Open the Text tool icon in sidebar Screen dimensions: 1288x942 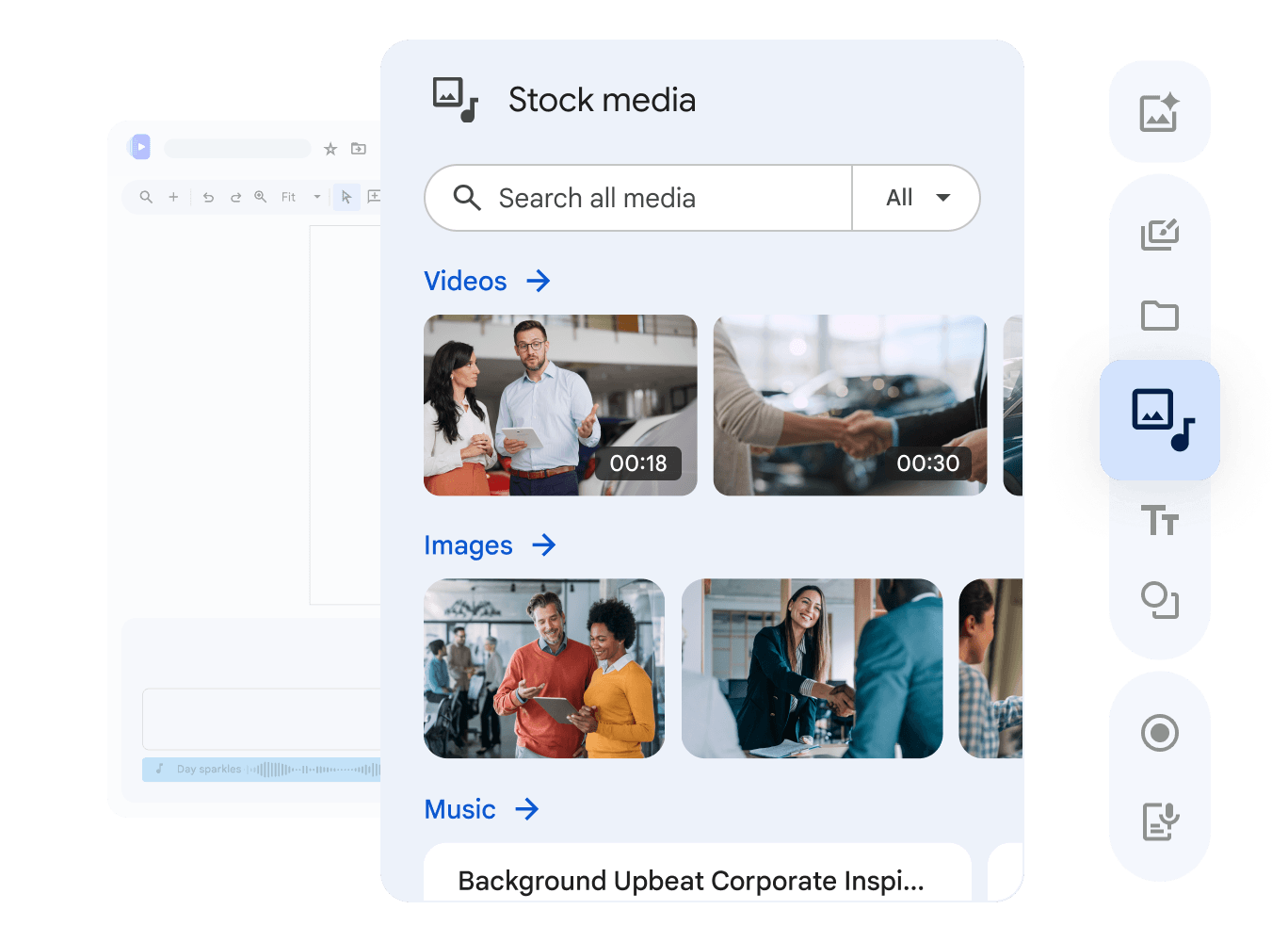pyautogui.click(x=1159, y=520)
